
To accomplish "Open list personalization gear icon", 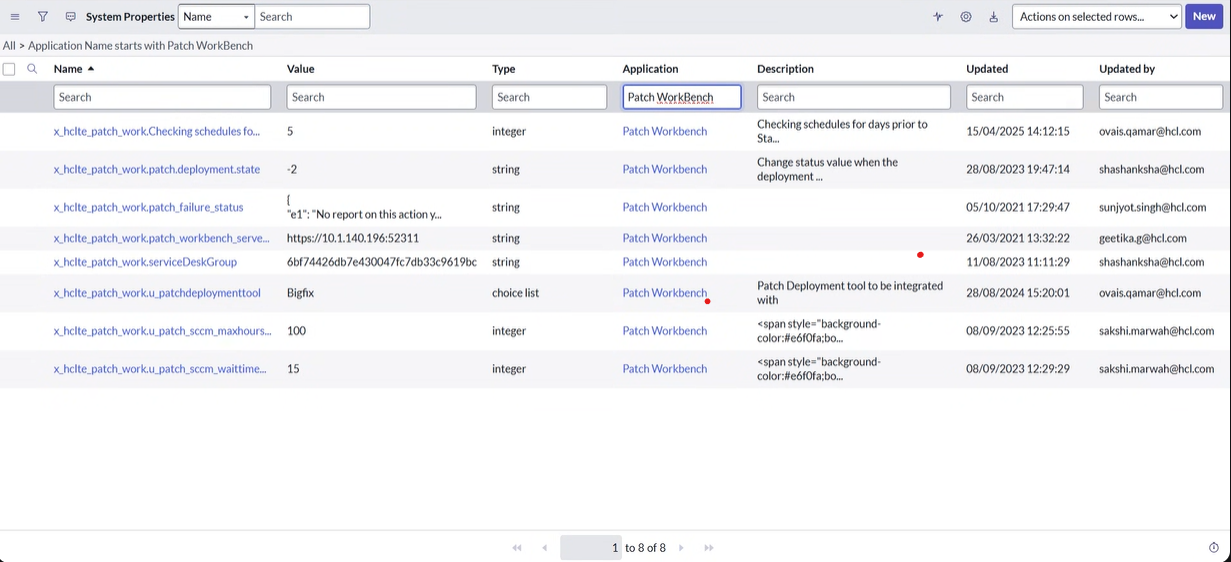I will point(966,17).
